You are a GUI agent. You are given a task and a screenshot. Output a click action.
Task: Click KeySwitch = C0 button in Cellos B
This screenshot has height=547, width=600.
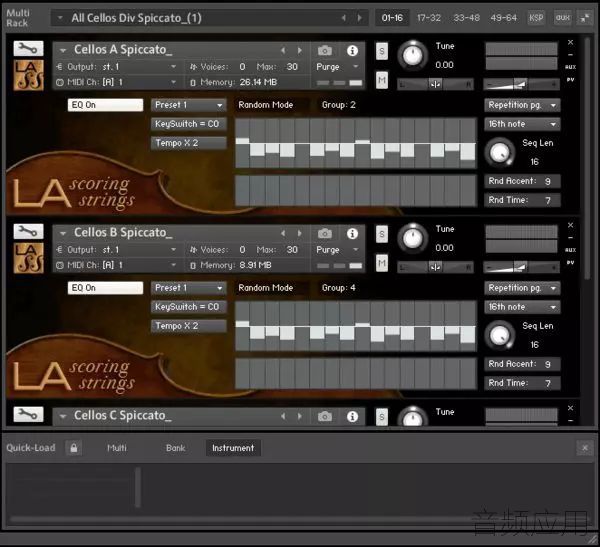point(189,307)
